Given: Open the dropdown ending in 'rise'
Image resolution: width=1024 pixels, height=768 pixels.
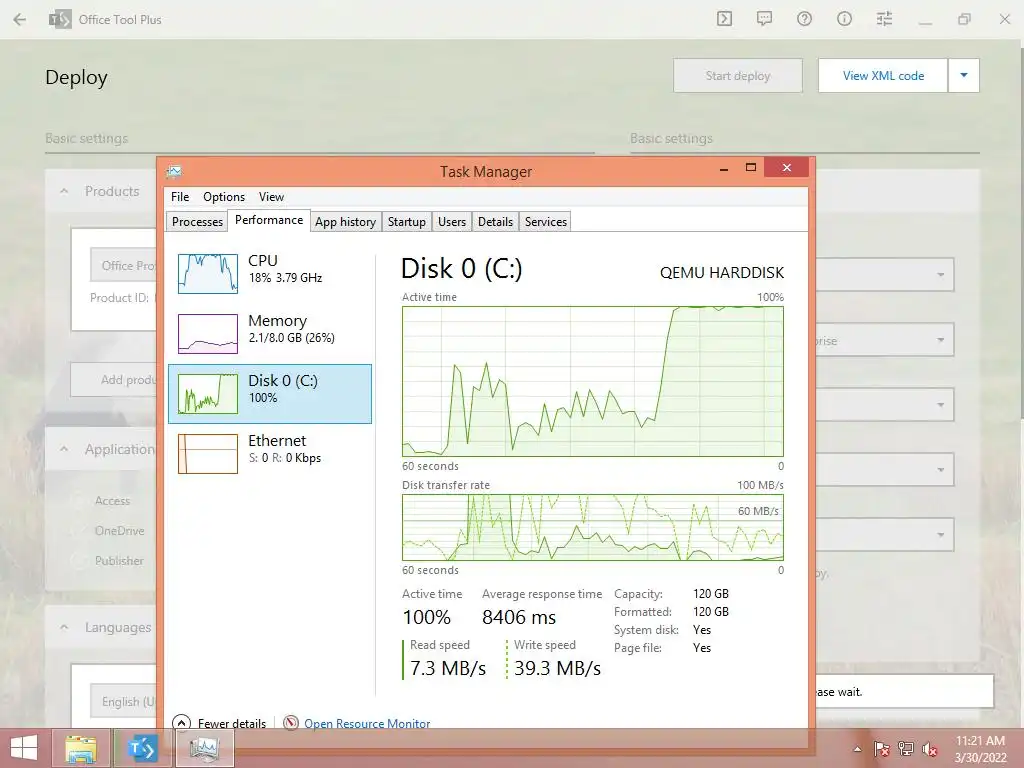Looking at the screenshot, I should pos(885,340).
